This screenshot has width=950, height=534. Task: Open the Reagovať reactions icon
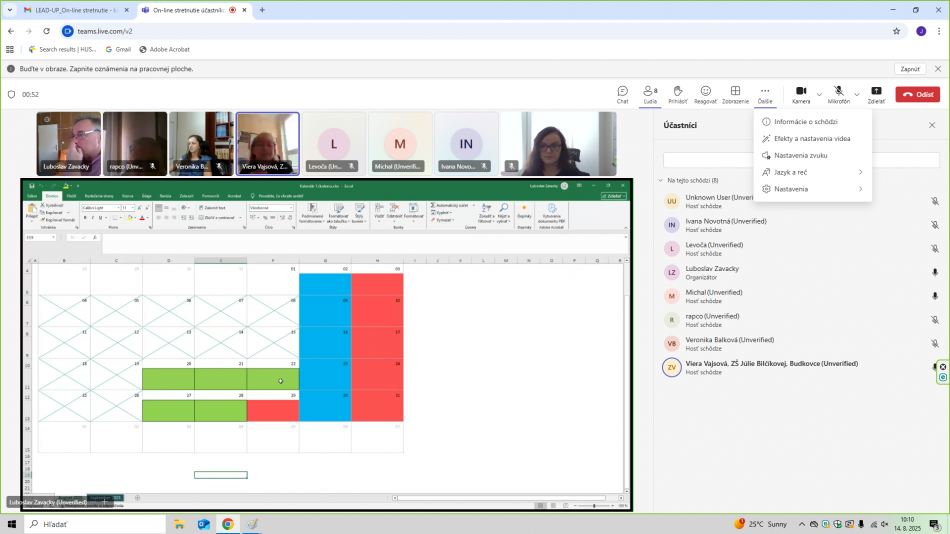coord(705,92)
